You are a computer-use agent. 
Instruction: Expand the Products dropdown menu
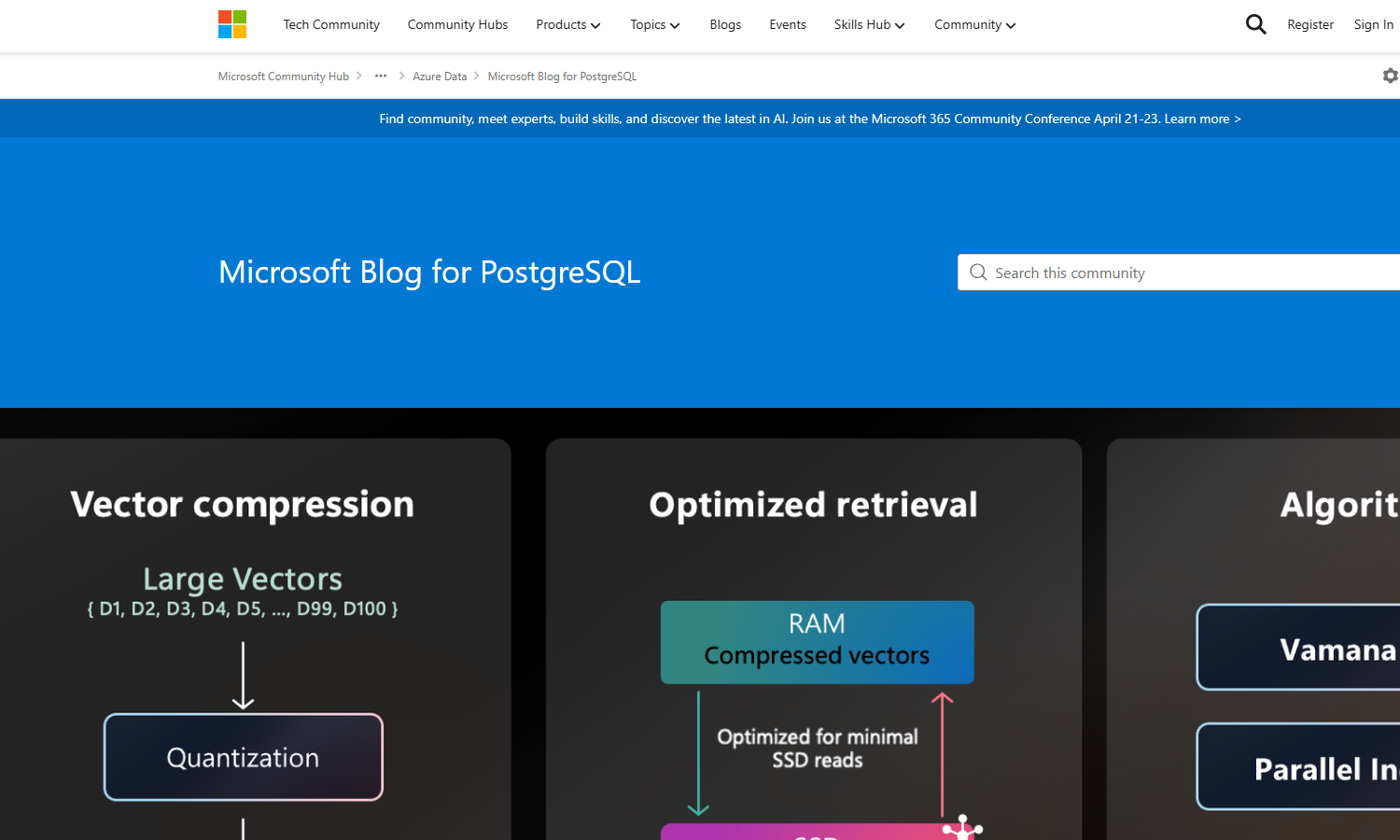coord(567,25)
